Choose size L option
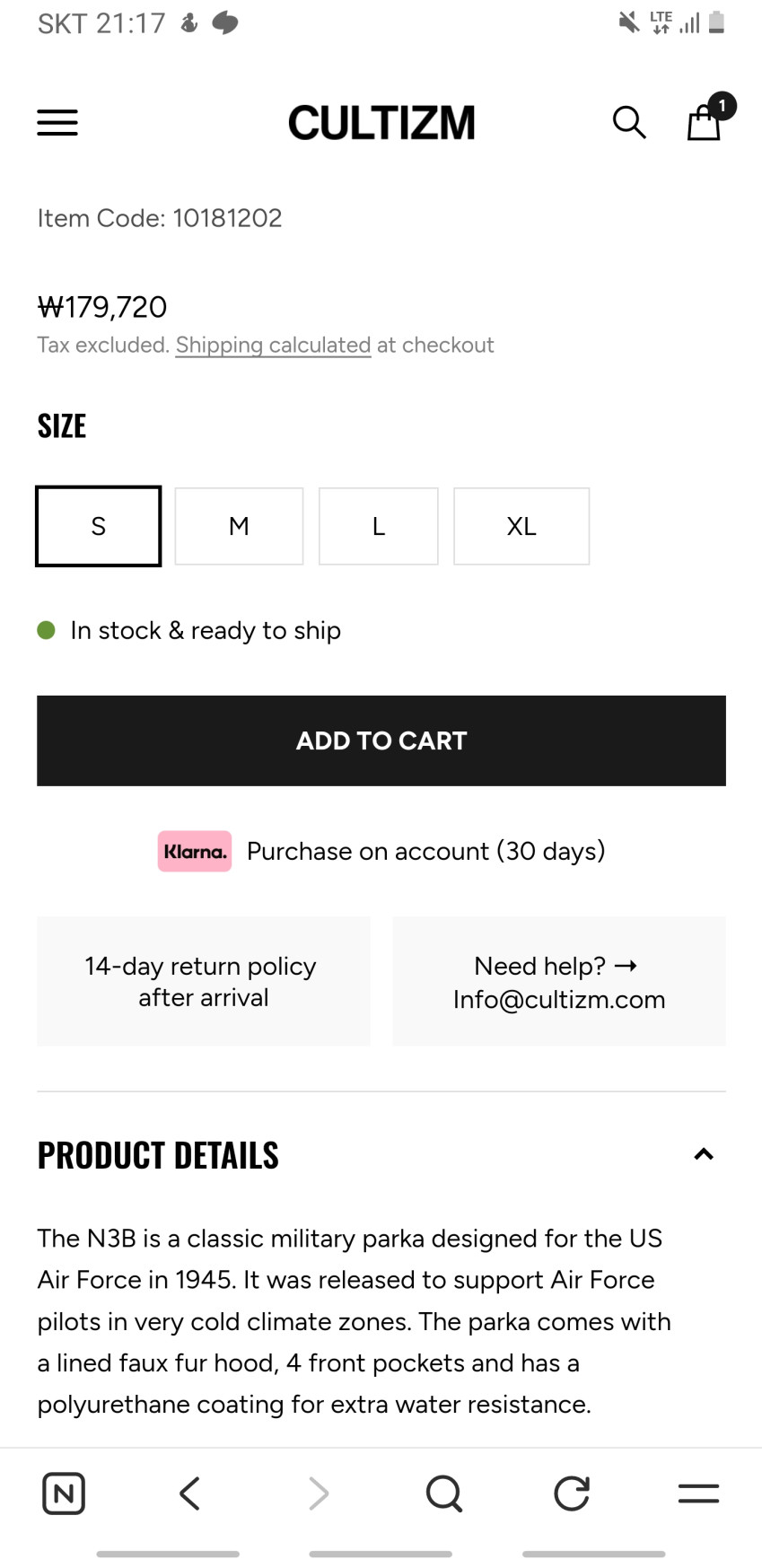The width and height of the screenshot is (762, 1568). tap(378, 526)
